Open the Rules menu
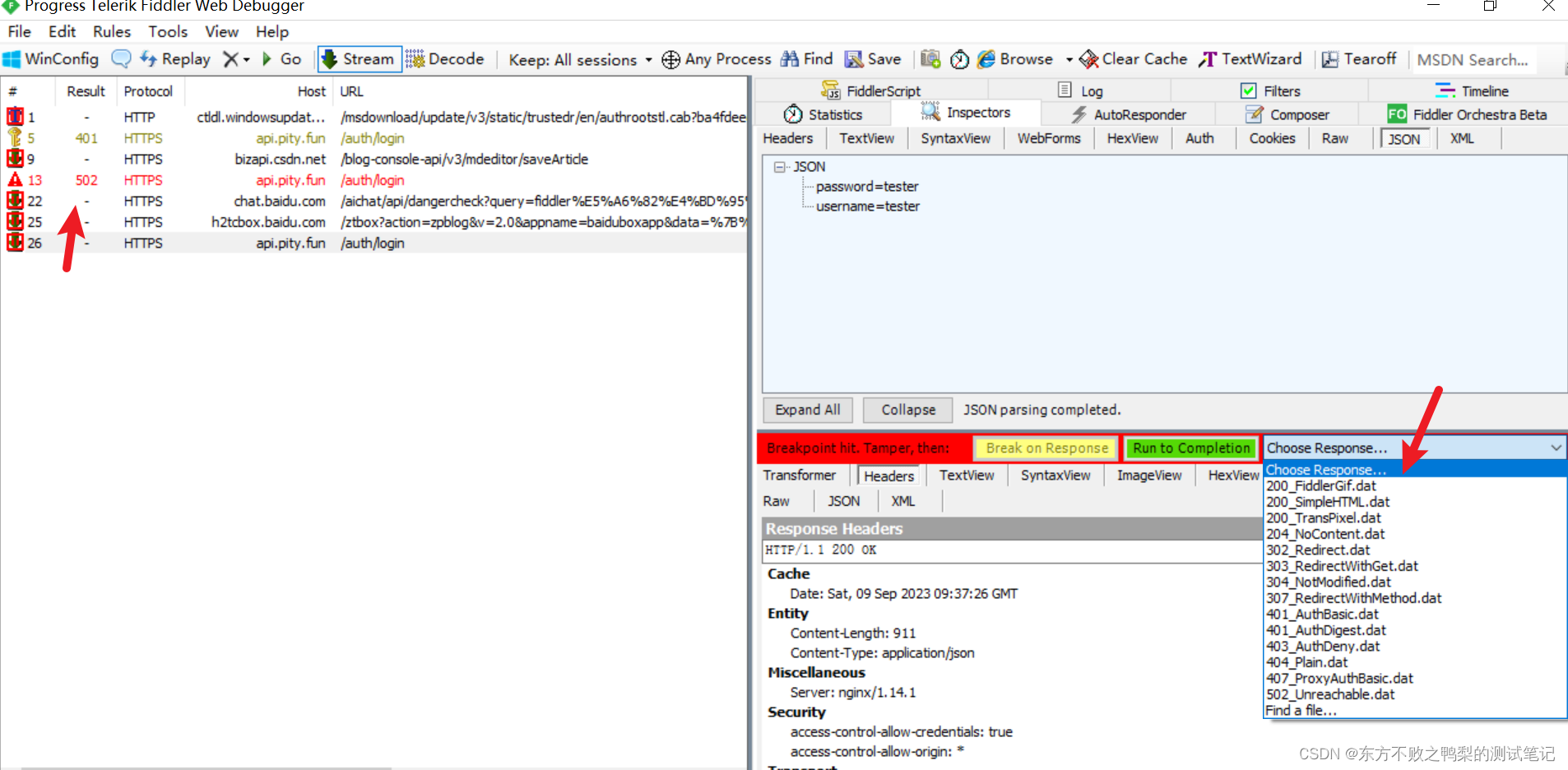1568x770 pixels. click(x=112, y=31)
